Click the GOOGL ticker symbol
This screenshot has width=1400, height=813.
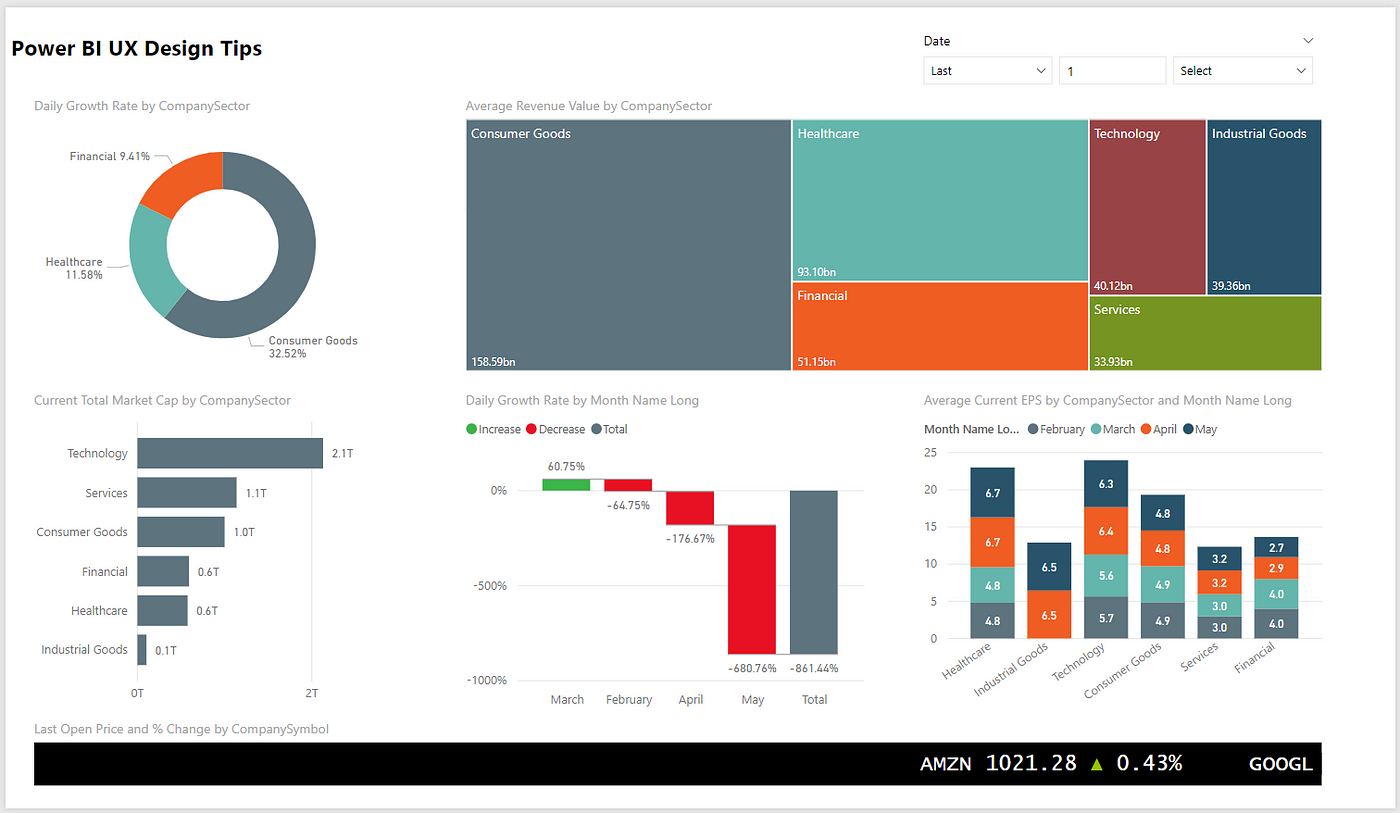(1280, 765)
